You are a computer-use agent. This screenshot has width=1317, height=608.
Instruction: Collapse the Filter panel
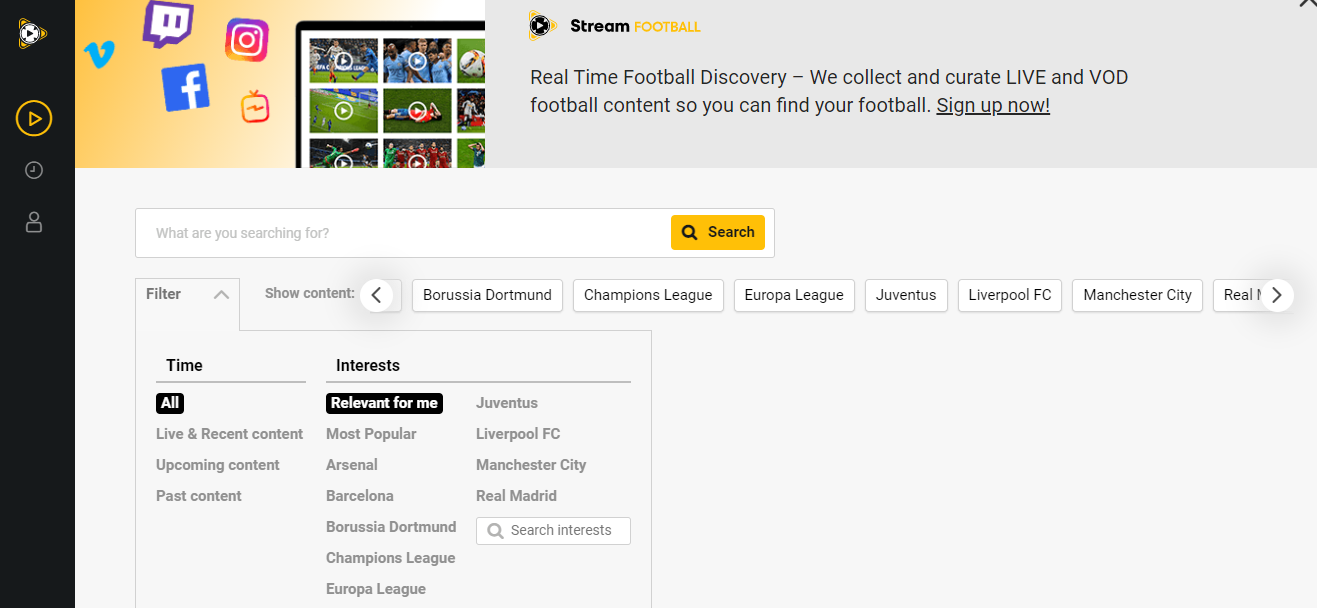[x=188, y=294]
